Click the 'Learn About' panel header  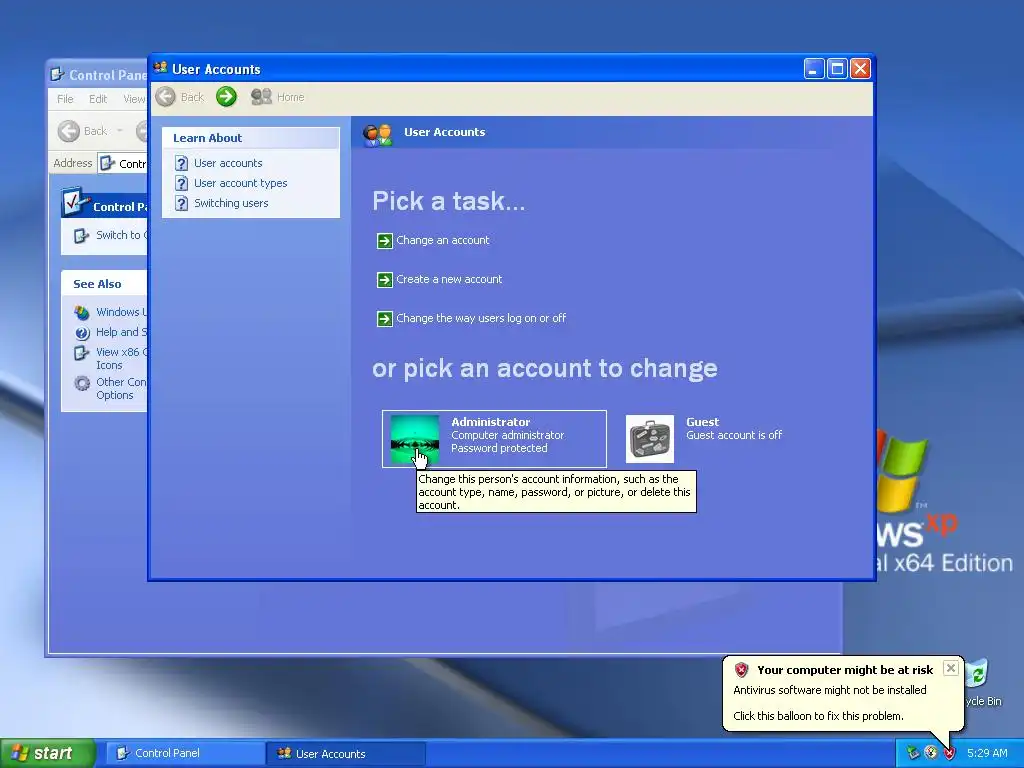pos(251,138)
